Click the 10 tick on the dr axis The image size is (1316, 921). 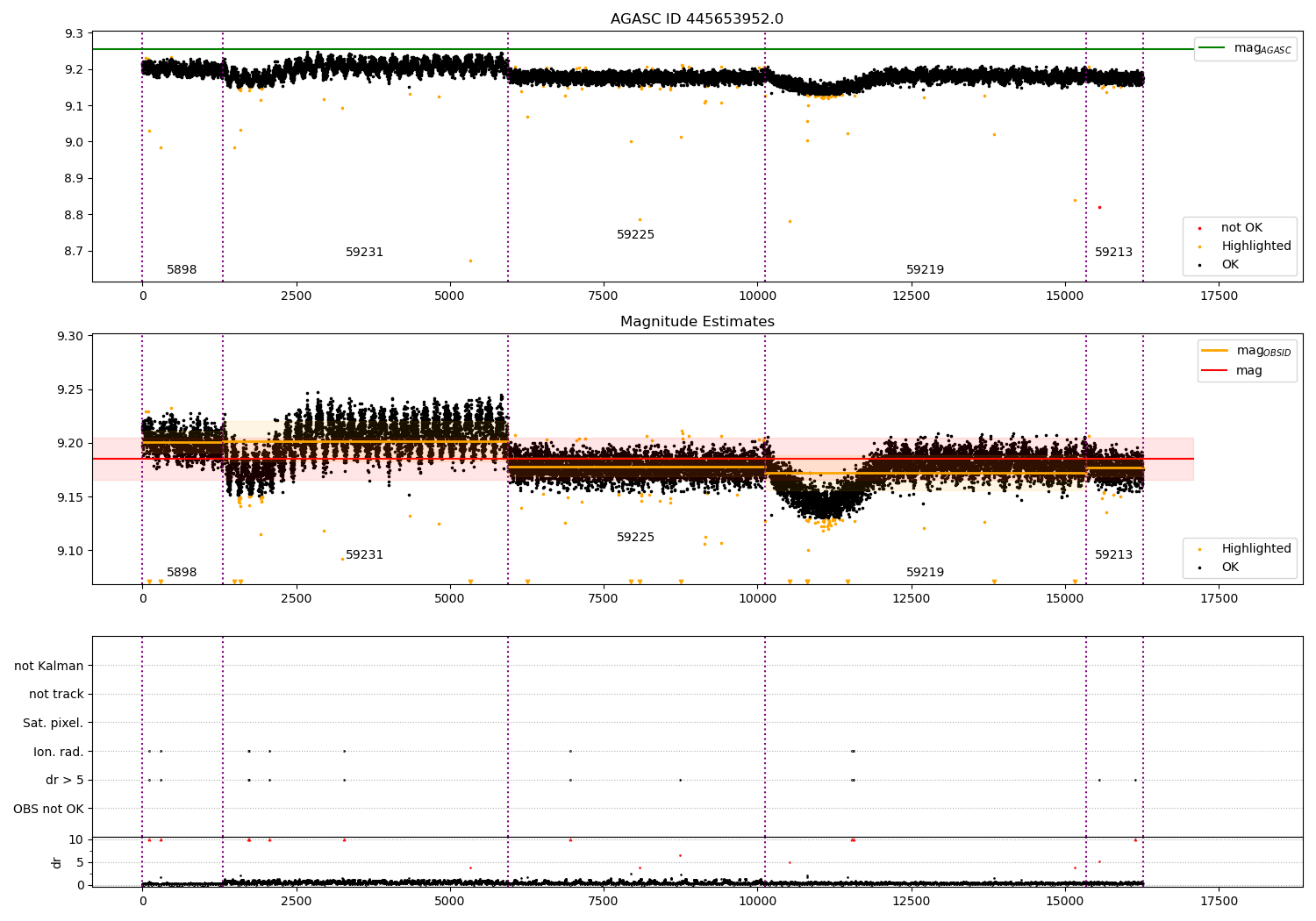pos(76,840)
